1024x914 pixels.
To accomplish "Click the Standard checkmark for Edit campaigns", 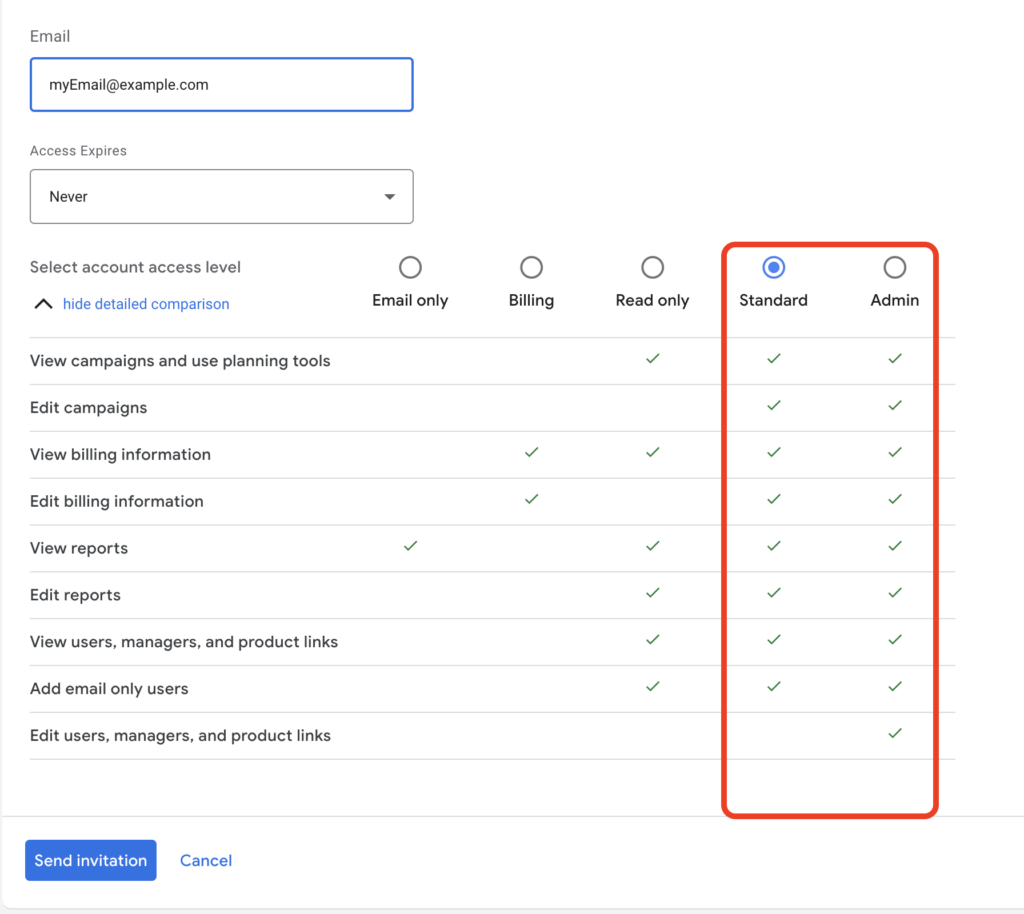I will coord(773,406).
